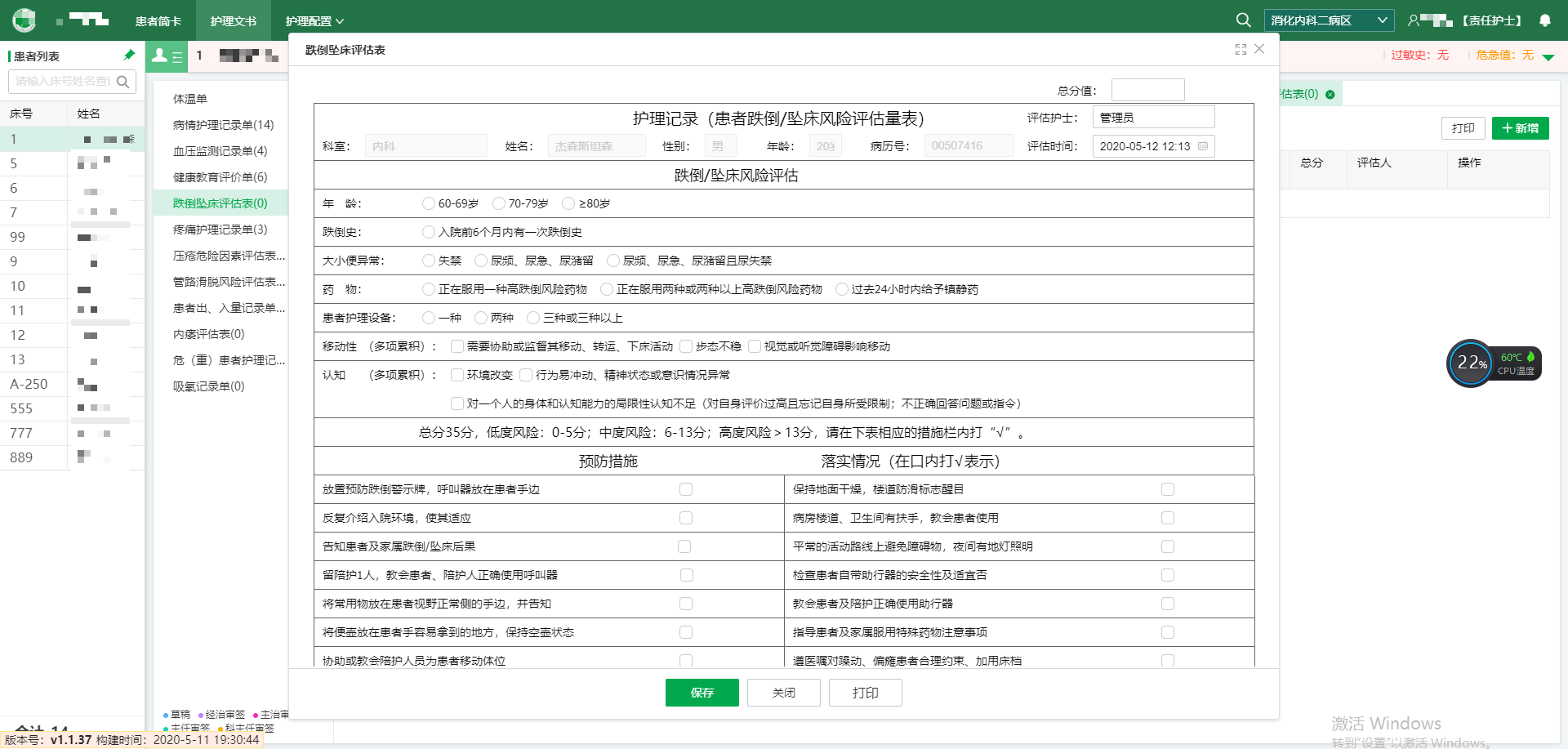Screen dimensions: 1568x749
Task: Open 疼痛护理记录单(3) in document list
Action: point(220,230)
